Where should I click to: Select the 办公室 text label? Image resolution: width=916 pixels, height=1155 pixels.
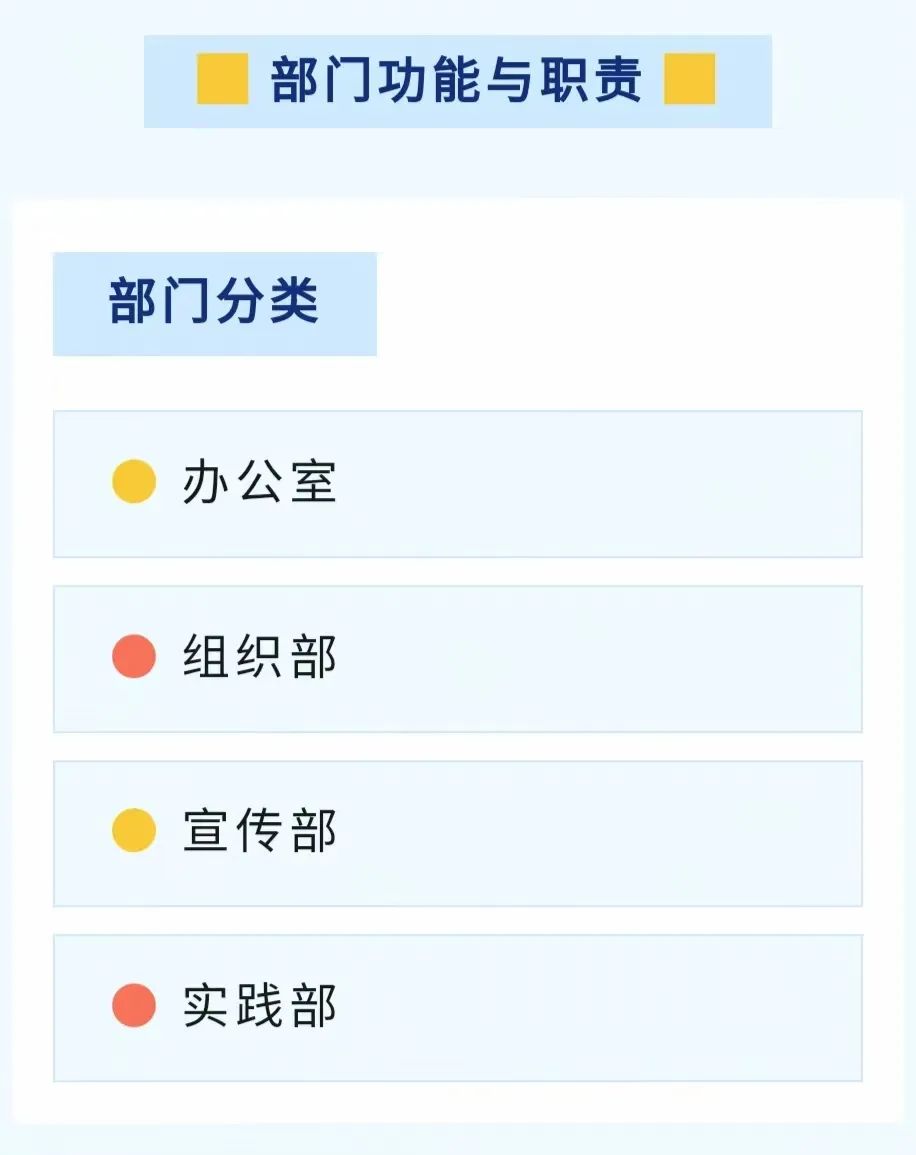(x=260, y=482)
